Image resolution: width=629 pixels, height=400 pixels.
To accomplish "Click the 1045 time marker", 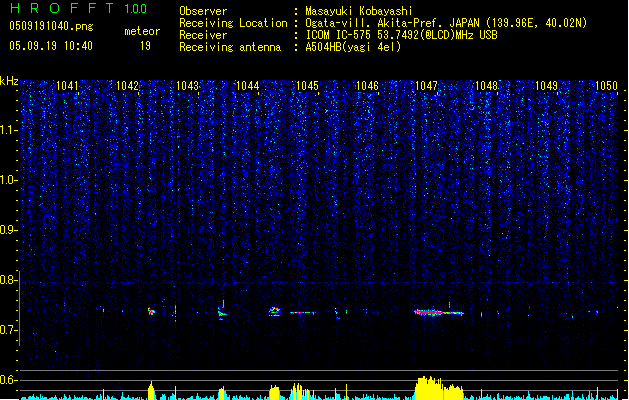I will coord(307,86).
